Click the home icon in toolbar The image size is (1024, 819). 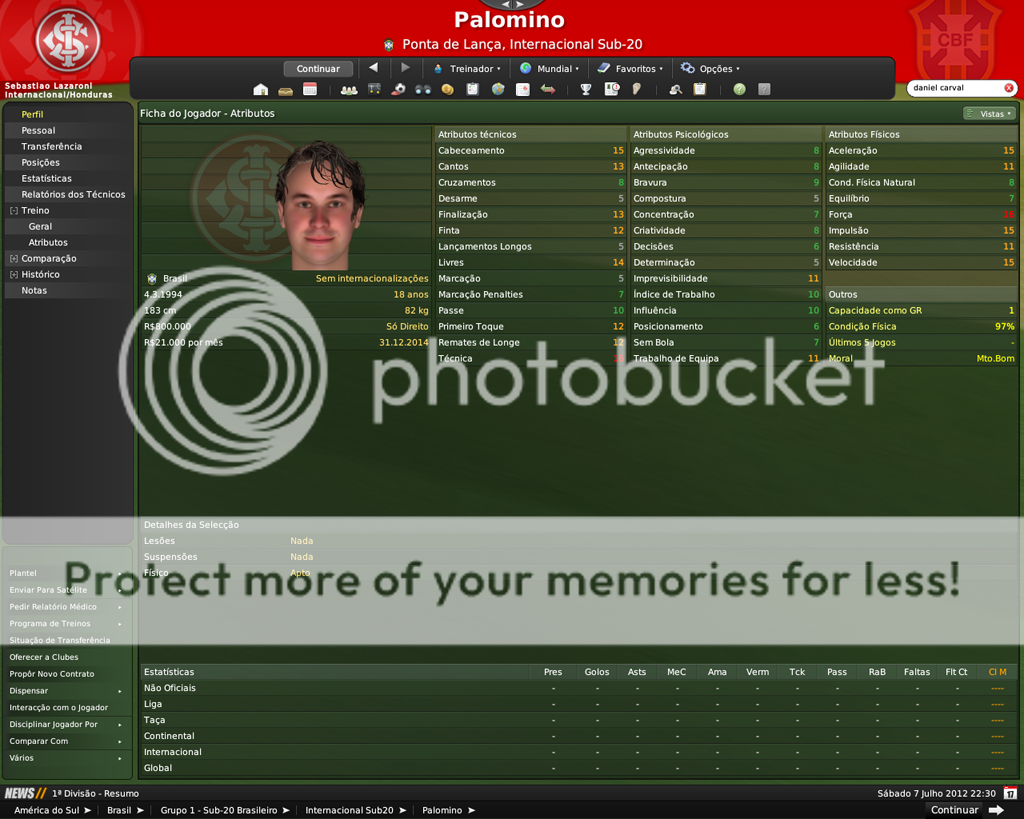point(260,90)
